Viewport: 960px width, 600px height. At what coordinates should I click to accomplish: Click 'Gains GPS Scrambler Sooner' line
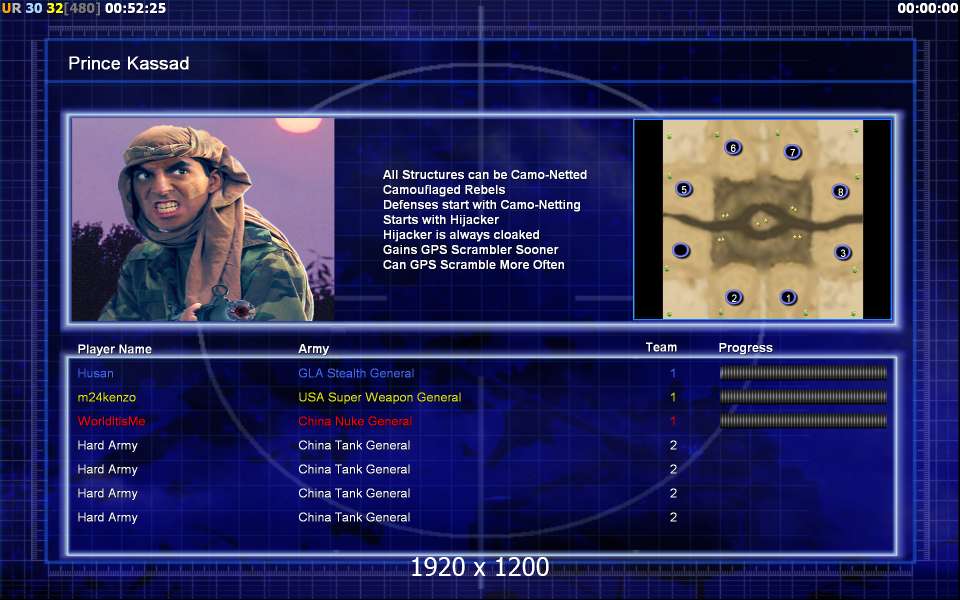470,250
